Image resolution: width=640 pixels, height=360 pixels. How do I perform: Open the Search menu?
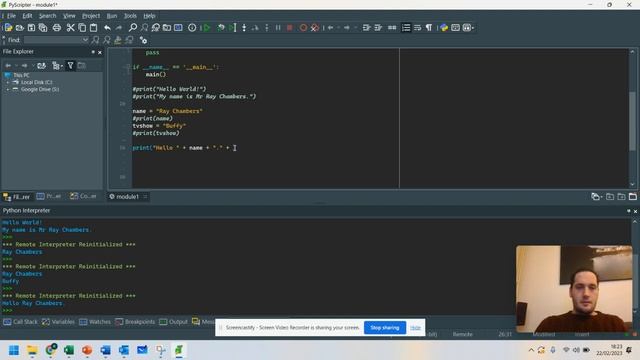pos(48,16)
